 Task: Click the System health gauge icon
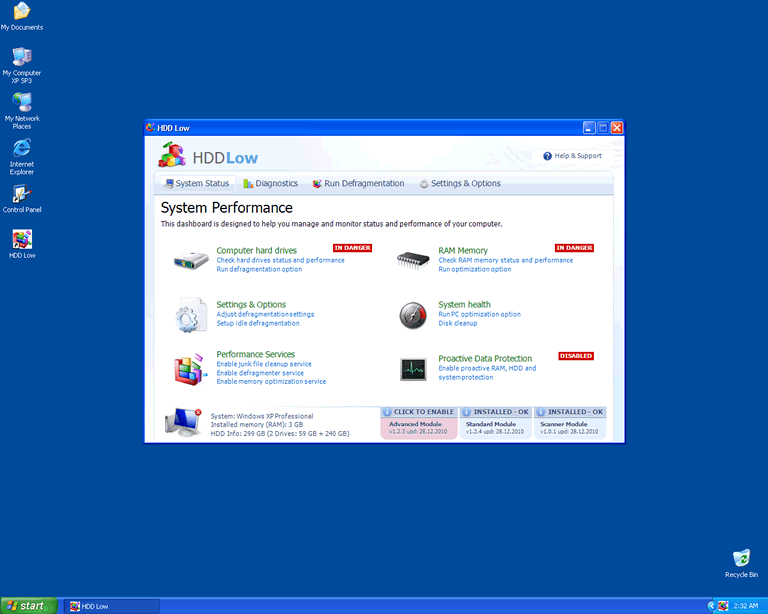pos(412,316)
